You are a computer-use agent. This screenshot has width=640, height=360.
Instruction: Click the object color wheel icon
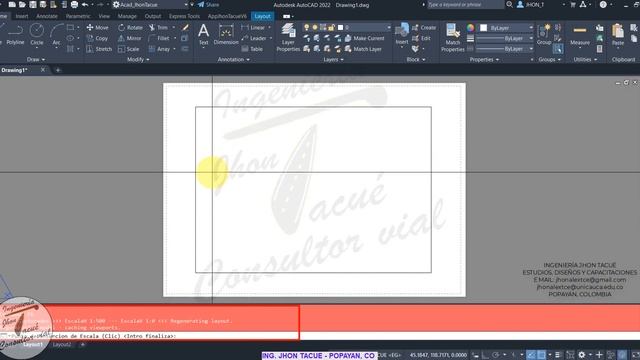(x=471, y=28)
